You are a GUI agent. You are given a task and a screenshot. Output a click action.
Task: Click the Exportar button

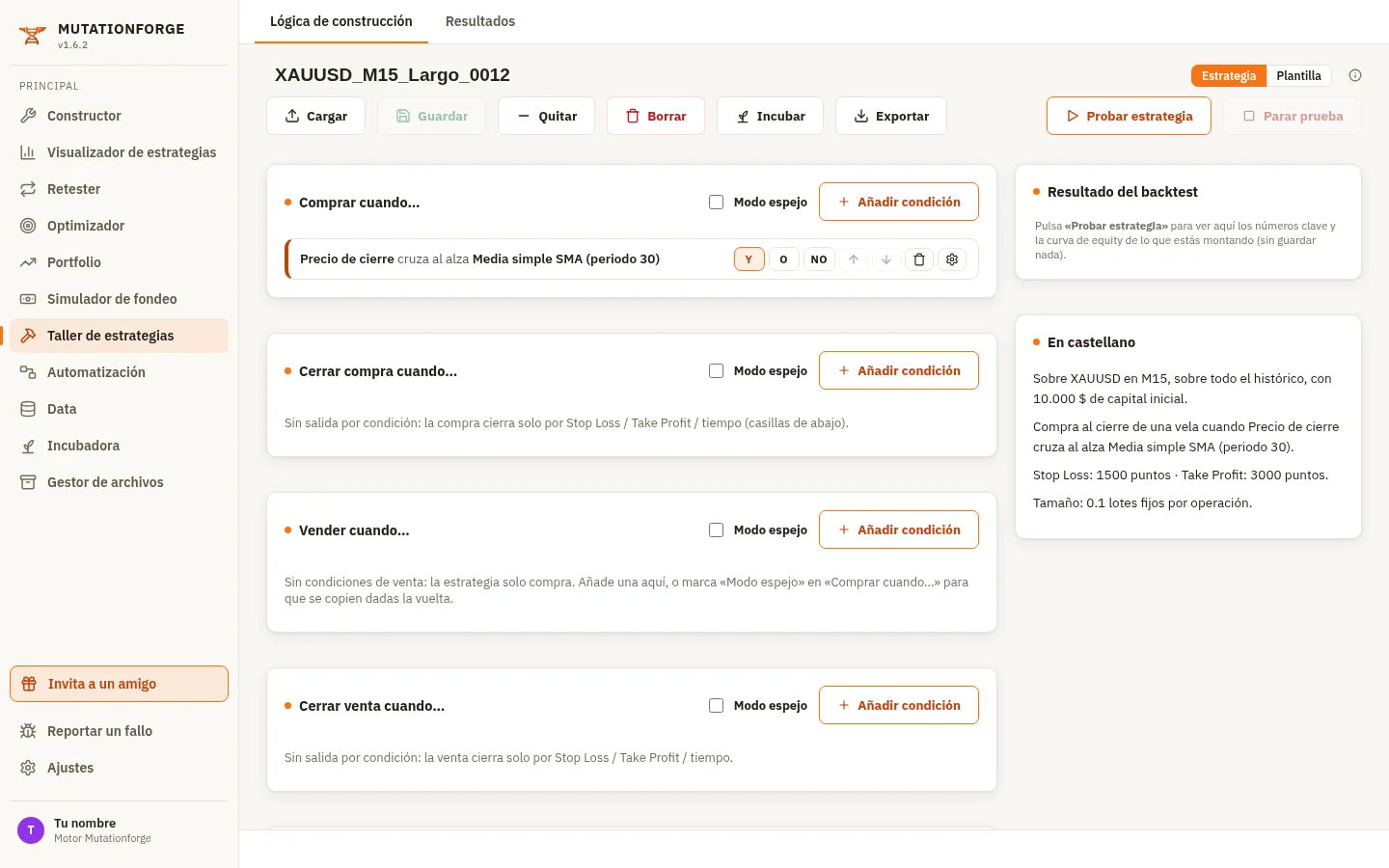pyautogui.click(x=890, y=116)
